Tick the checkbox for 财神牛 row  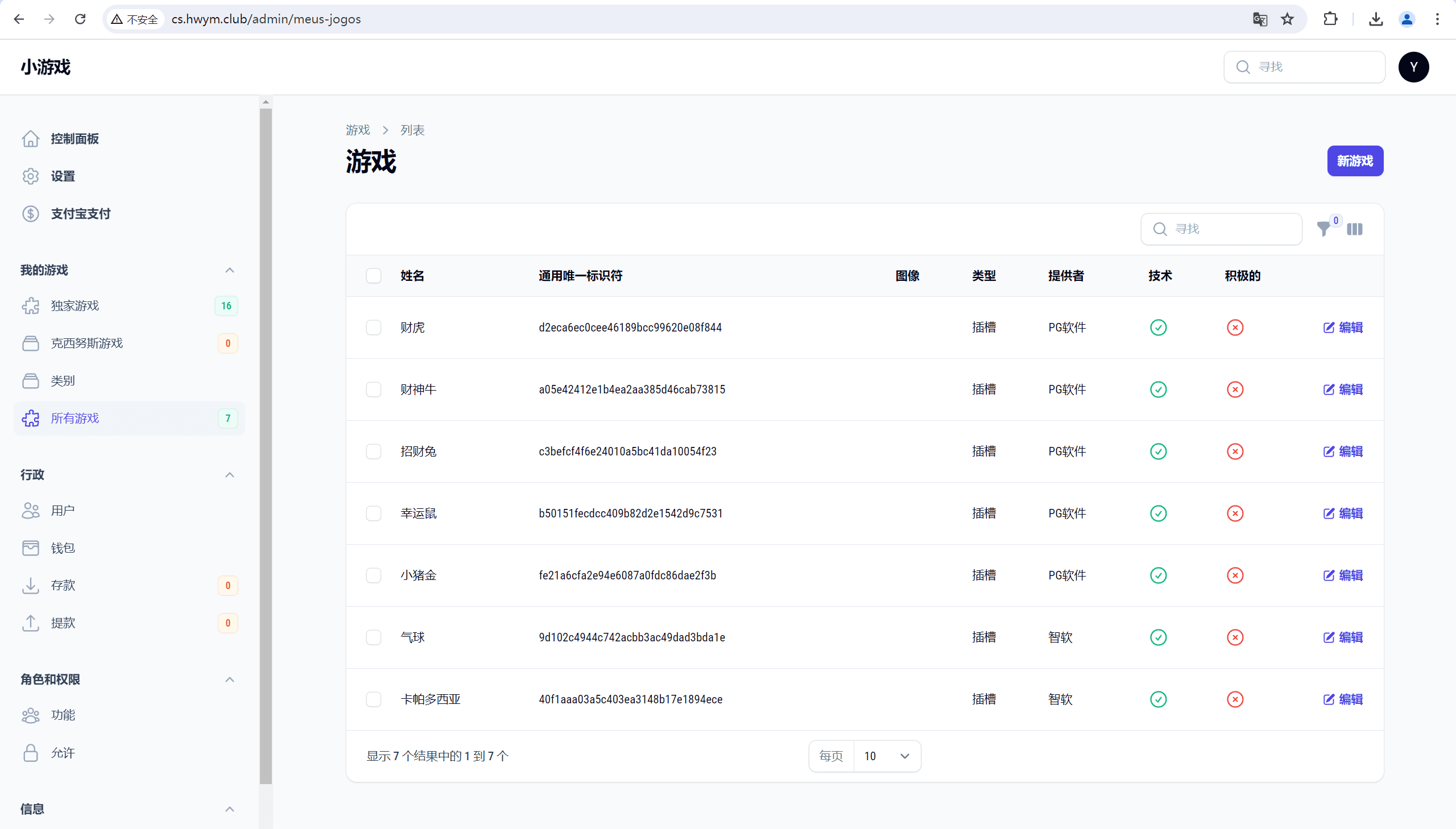(x=374, y=389)
